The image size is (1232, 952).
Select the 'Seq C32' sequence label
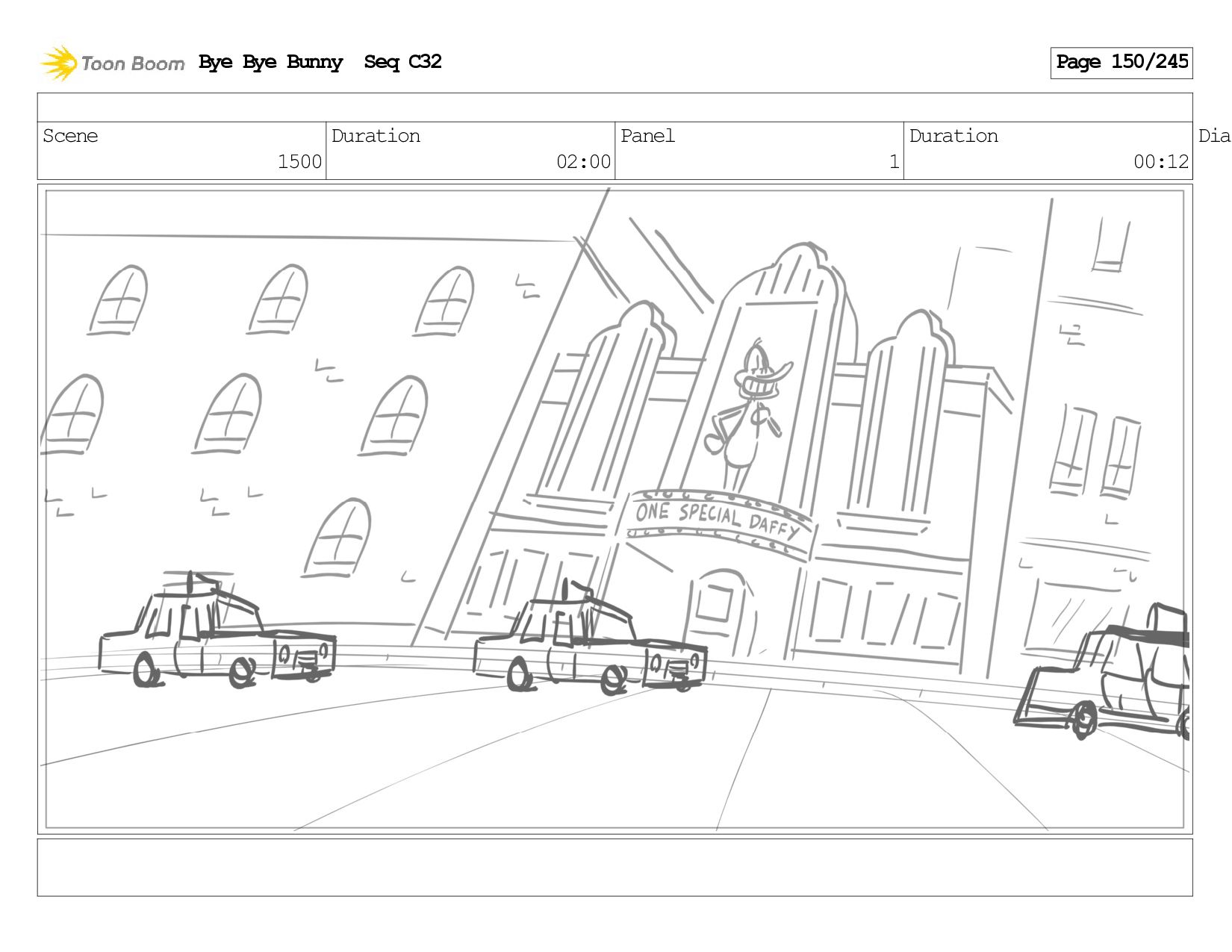pos(402,62)
